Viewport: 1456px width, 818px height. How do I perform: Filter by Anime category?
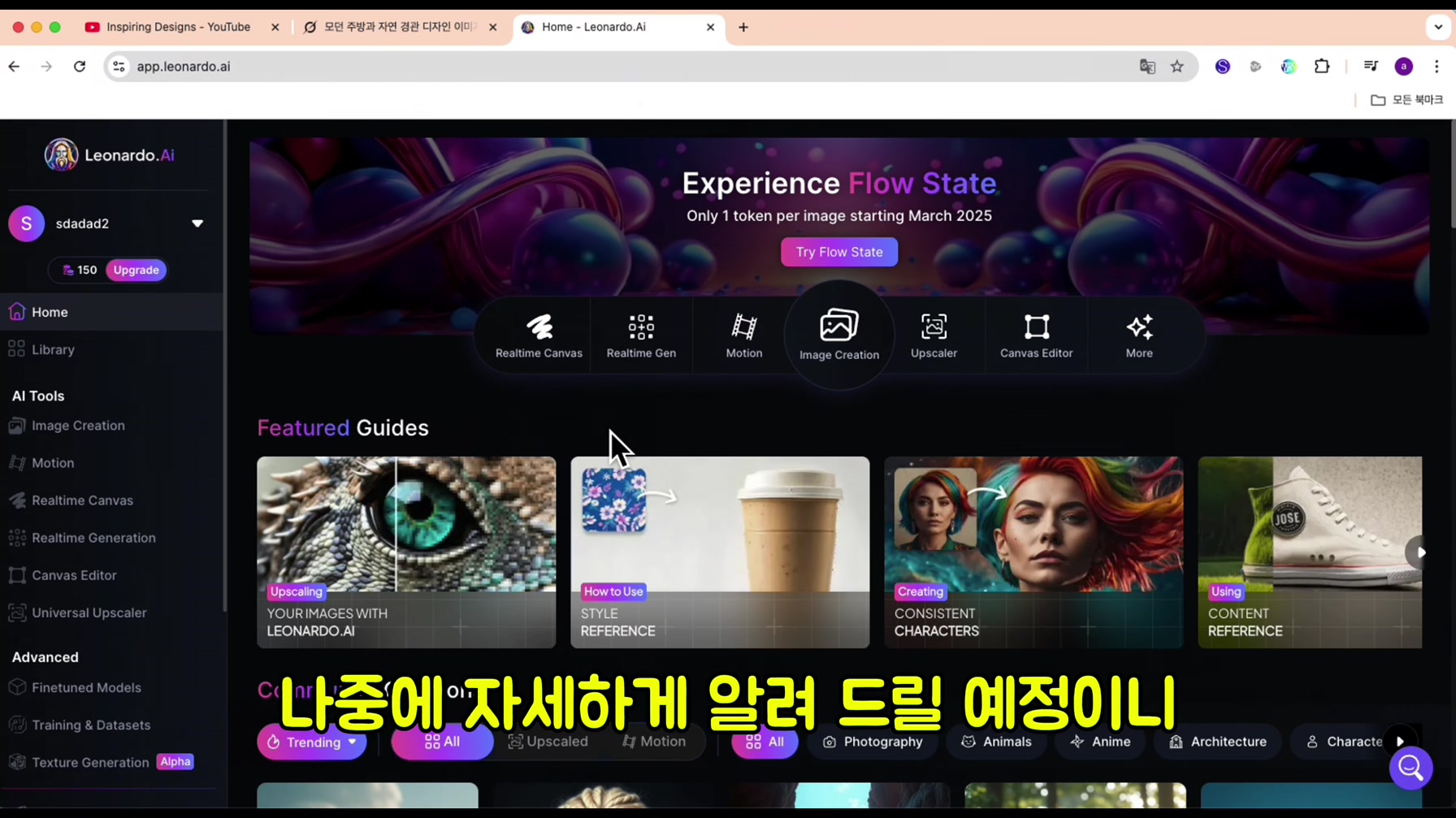pyautogui.click(x=1100, y=742)
